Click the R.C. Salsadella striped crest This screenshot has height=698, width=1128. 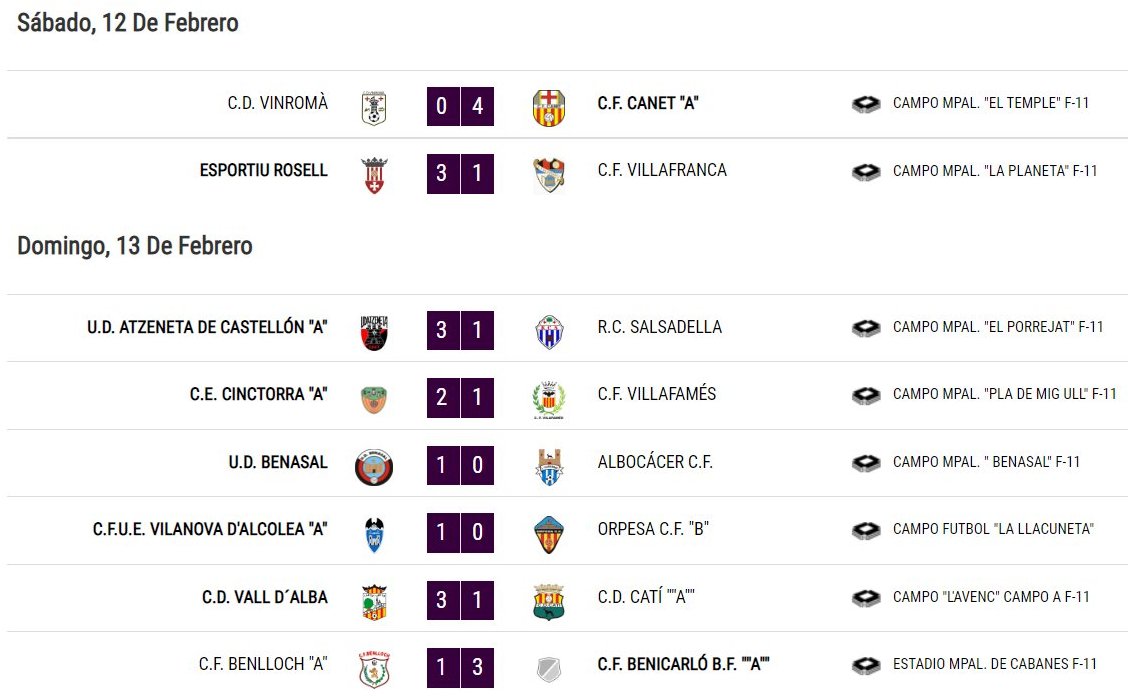click(x=549, y=332)
